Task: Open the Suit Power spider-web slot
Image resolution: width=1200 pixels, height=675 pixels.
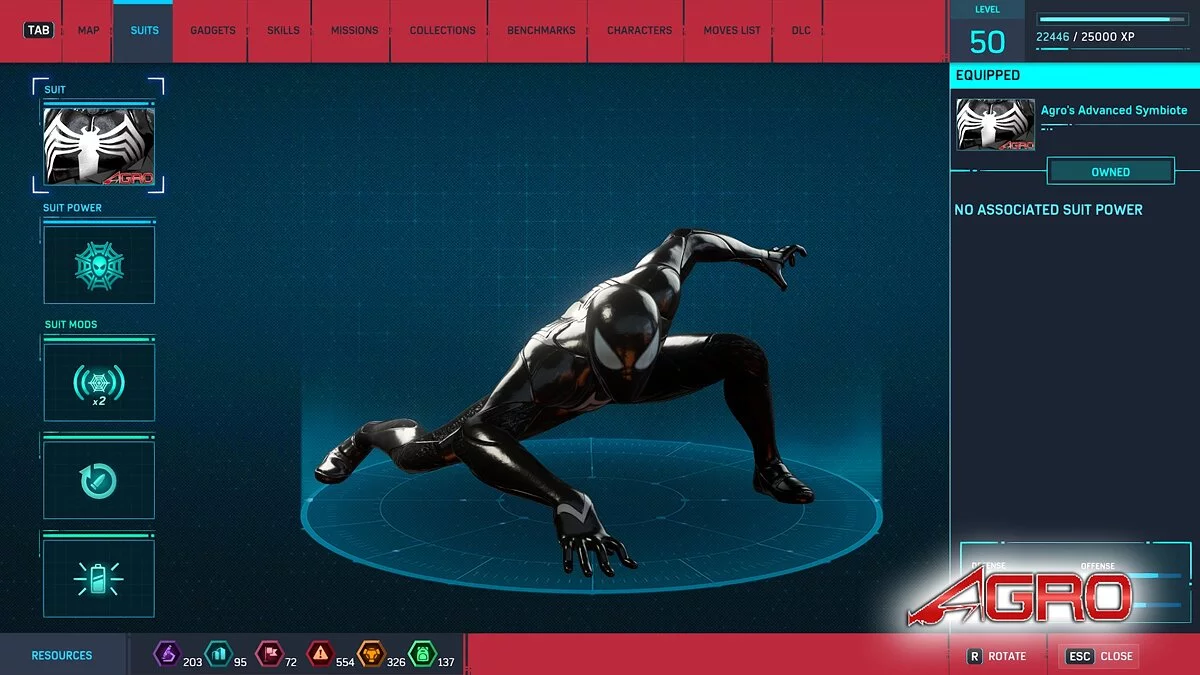Action: [x=99, y=264]
